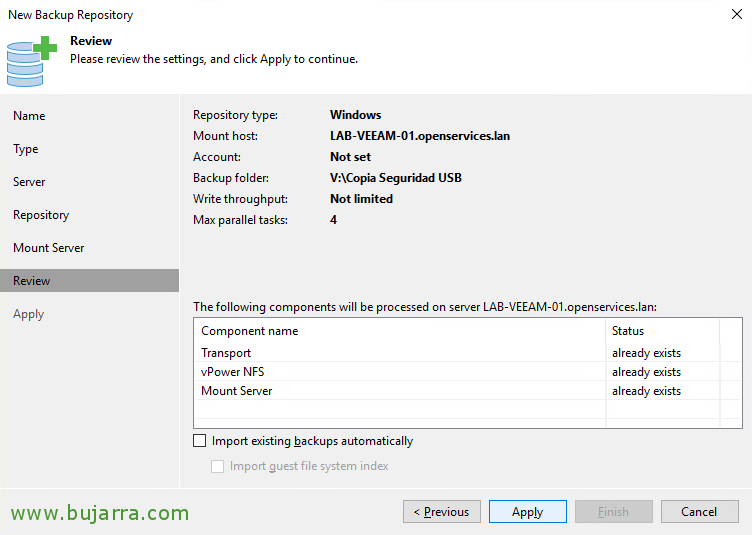Enable Import existing backups automatically checkbox
Screen dimensions: 752x535
pos(200,441)
